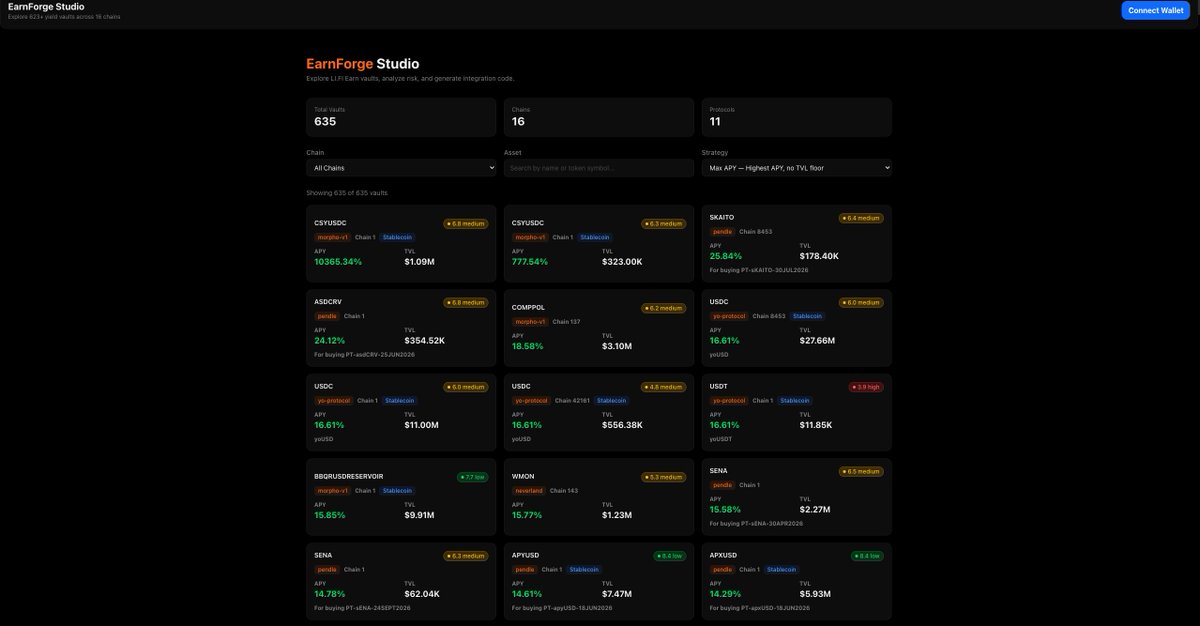The width and height of the screenshot is (1200, 626).
Task: Click the Stablecoin tag on the APXUSD card
Action: [783, 569]
